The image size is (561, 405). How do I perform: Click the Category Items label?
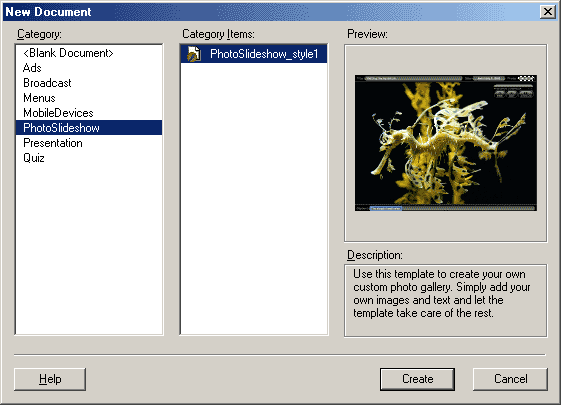tap(218, 34)
